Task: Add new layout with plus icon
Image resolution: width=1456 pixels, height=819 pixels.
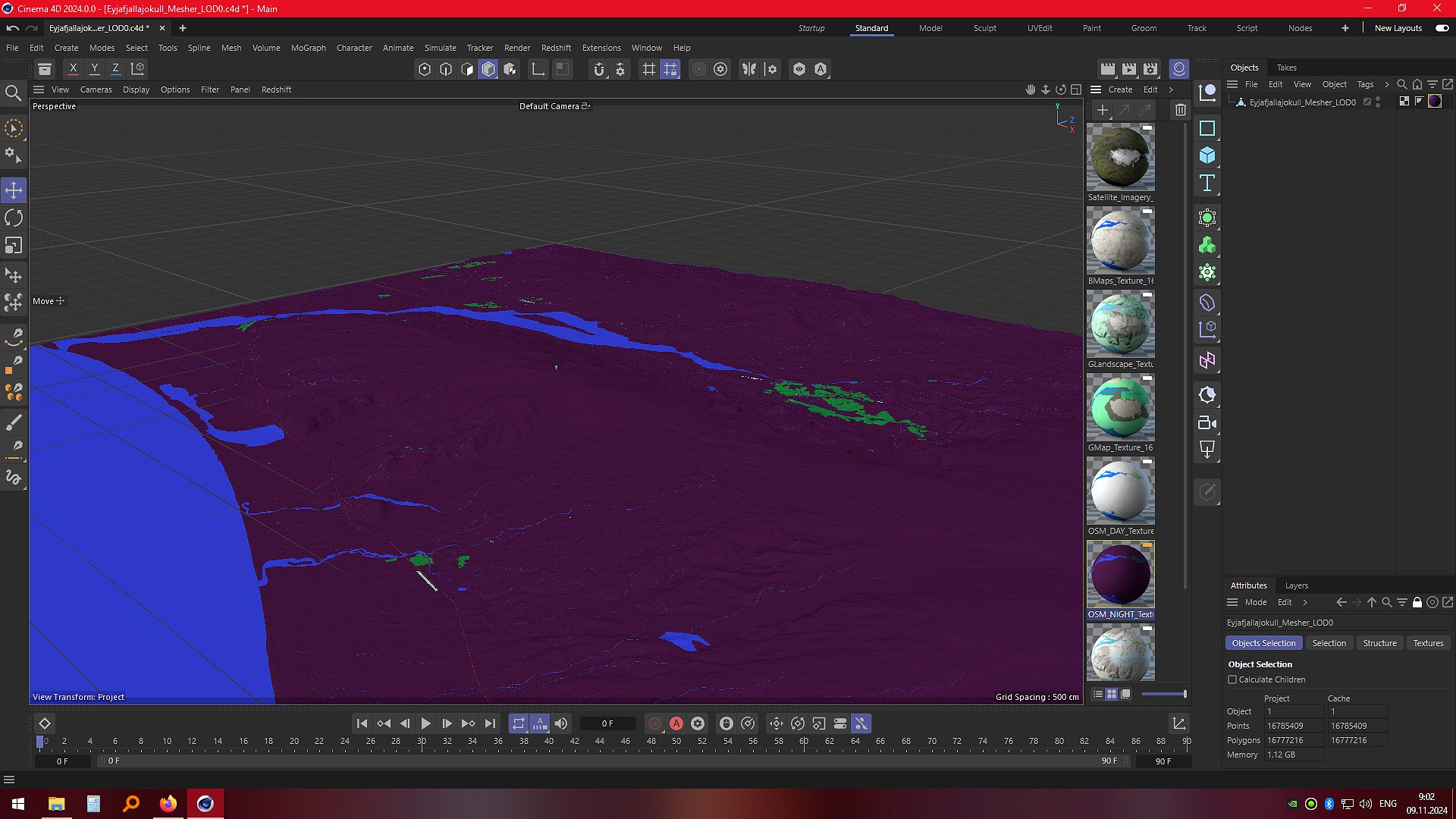Action: pyautogui.click(x=1345, y=28)
